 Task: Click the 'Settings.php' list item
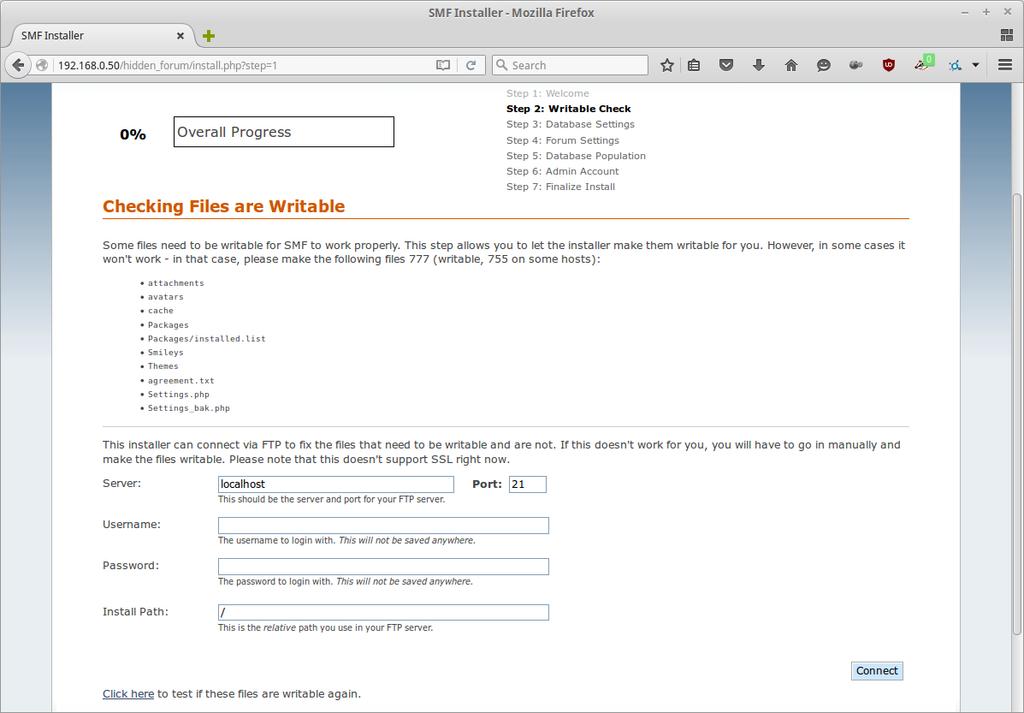point(178,394)
